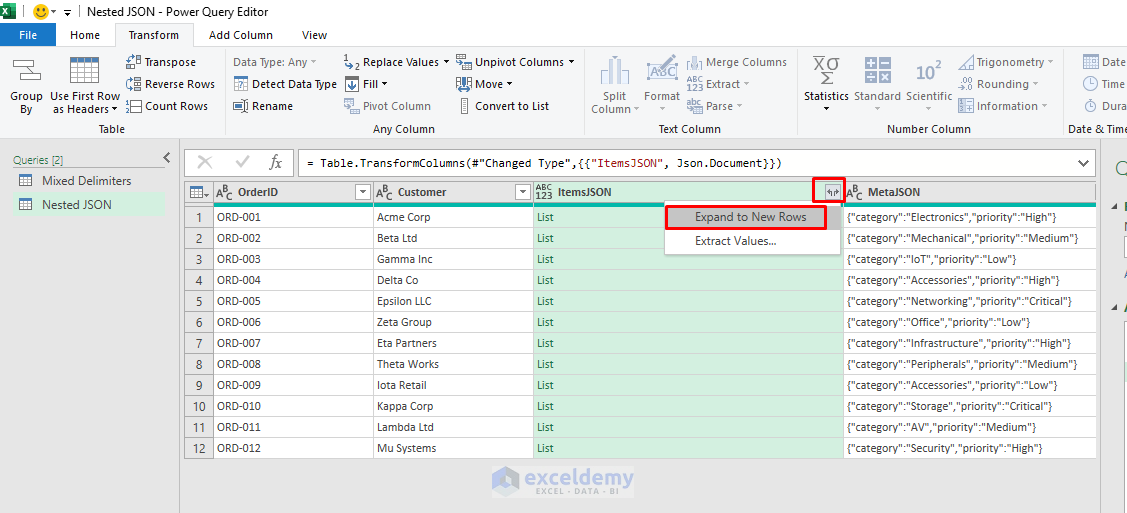This screenshot has width=1127, height=513.
Task: Select the Transform tab
Action: (153, 34)
